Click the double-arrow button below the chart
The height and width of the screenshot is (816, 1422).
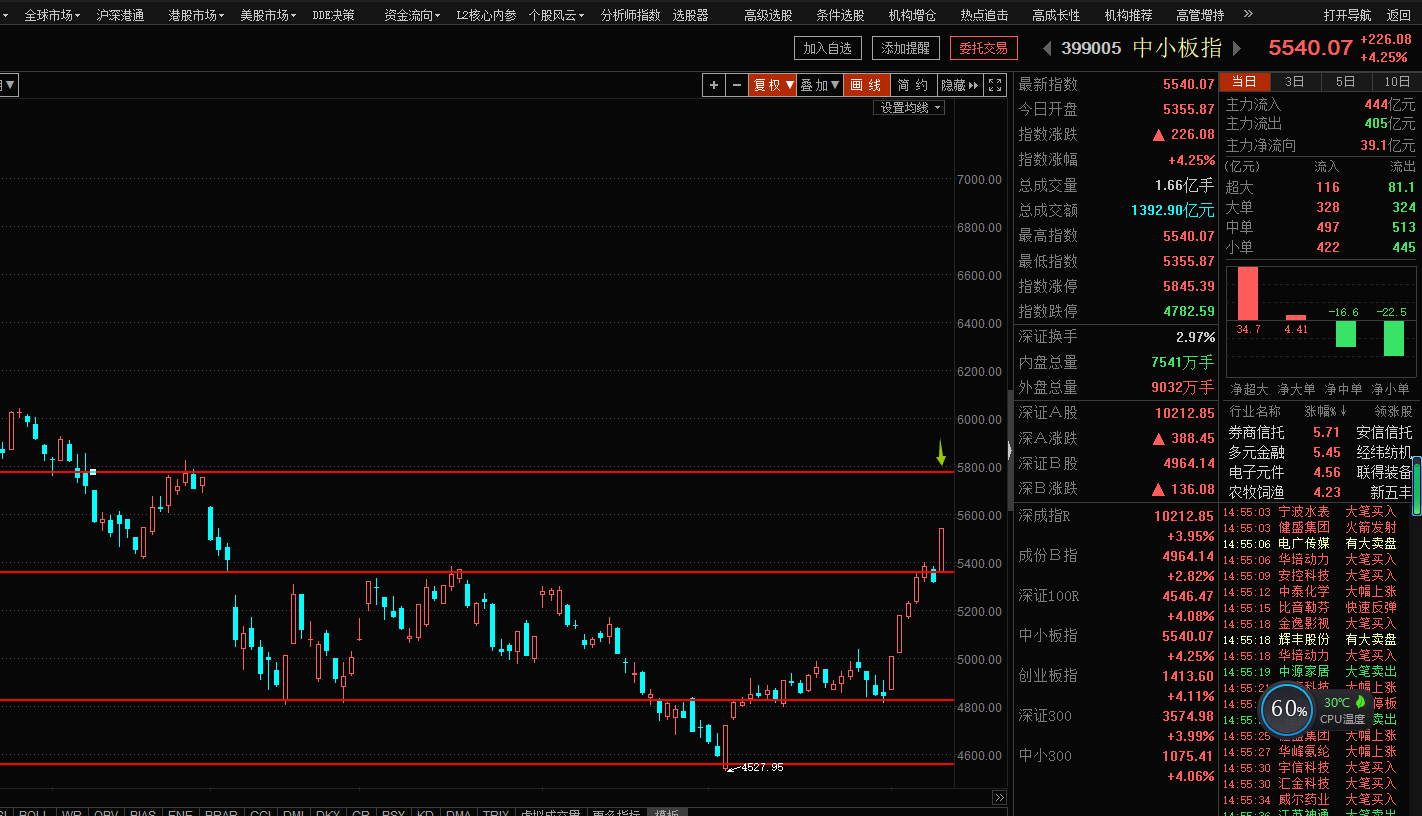(999, 797)
